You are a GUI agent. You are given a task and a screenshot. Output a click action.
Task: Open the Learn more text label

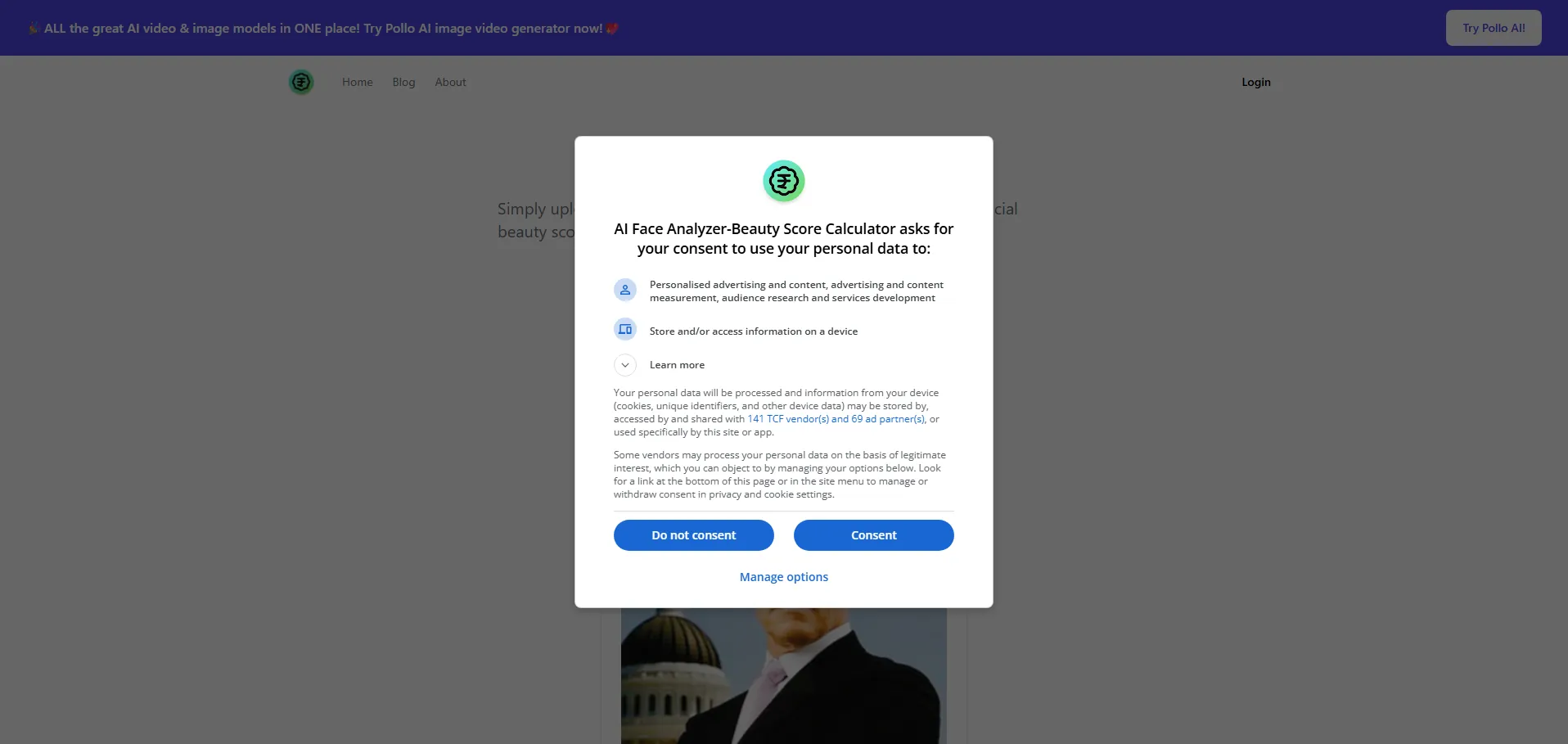677,365
